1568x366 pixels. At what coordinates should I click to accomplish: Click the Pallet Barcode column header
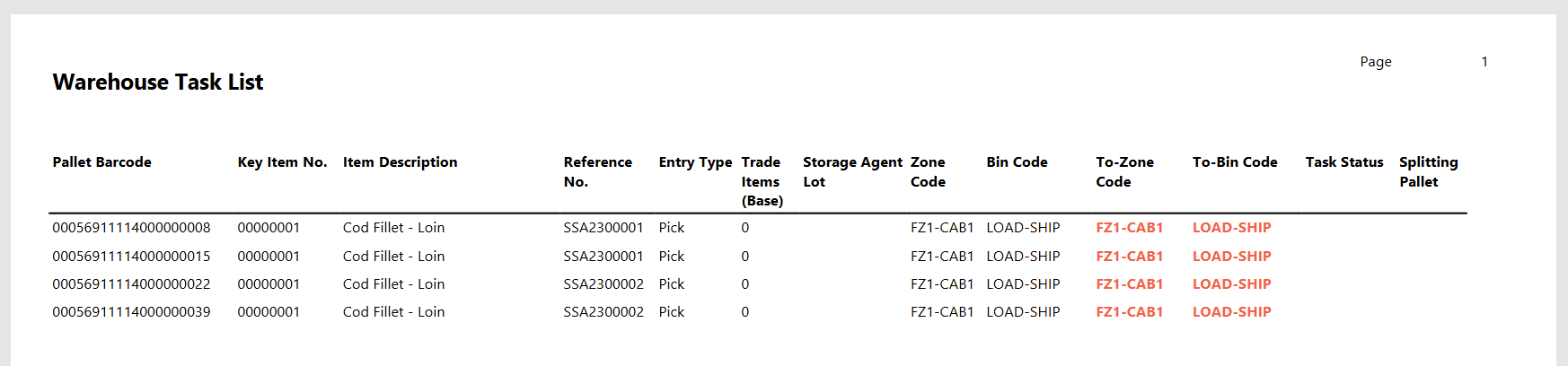(x=101, y=162)
